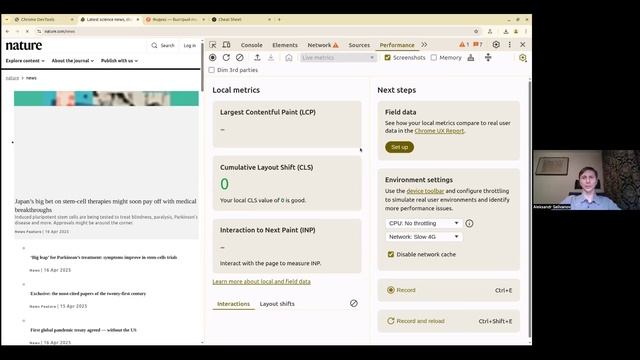
Task: Open the browser downloads icon
Action: tap(506, 31)
